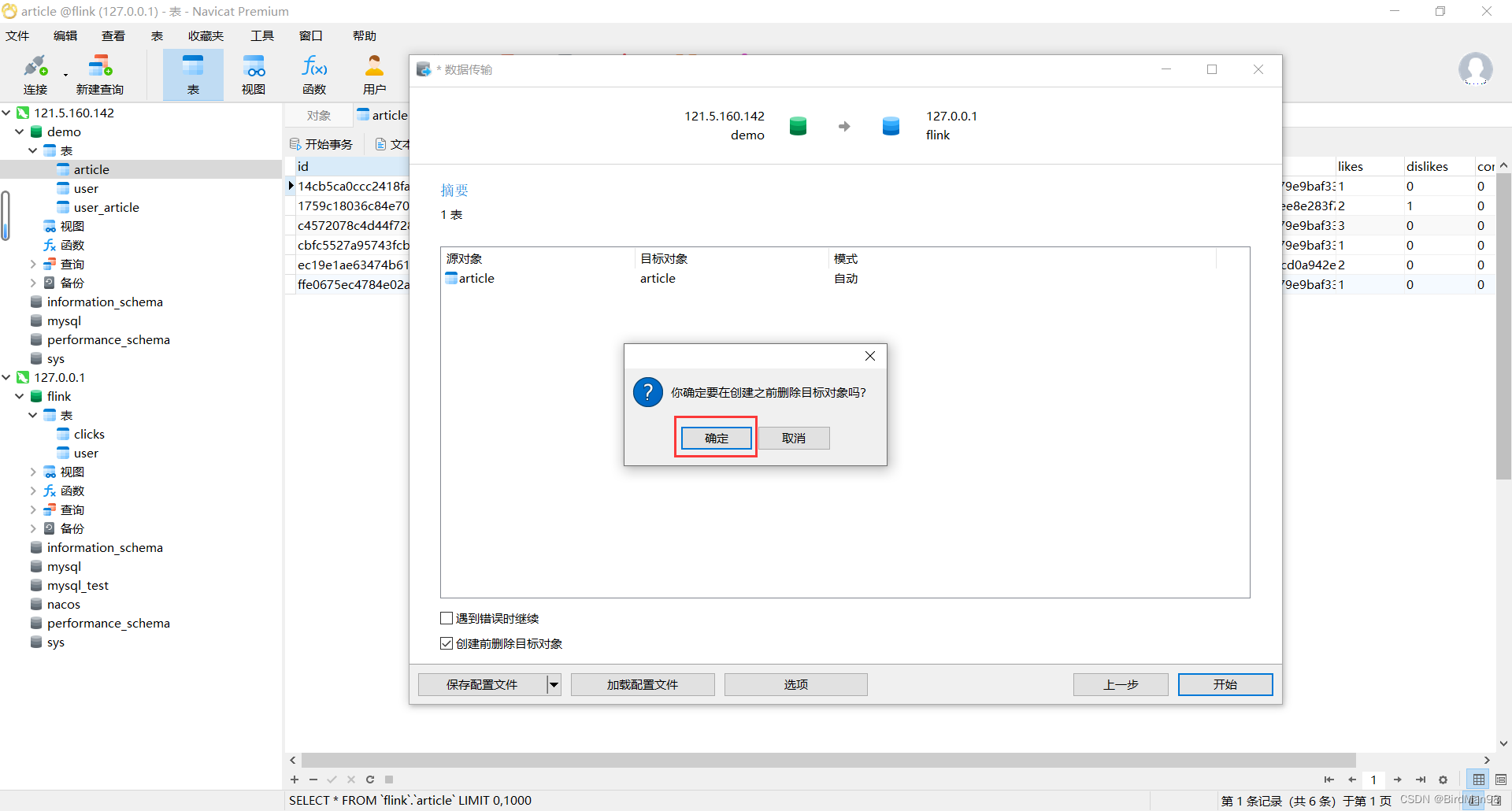Click the vertical scrollbar of data grid
The height and width of the screenshot is (811, 1512).
(x=1503, y=326)
